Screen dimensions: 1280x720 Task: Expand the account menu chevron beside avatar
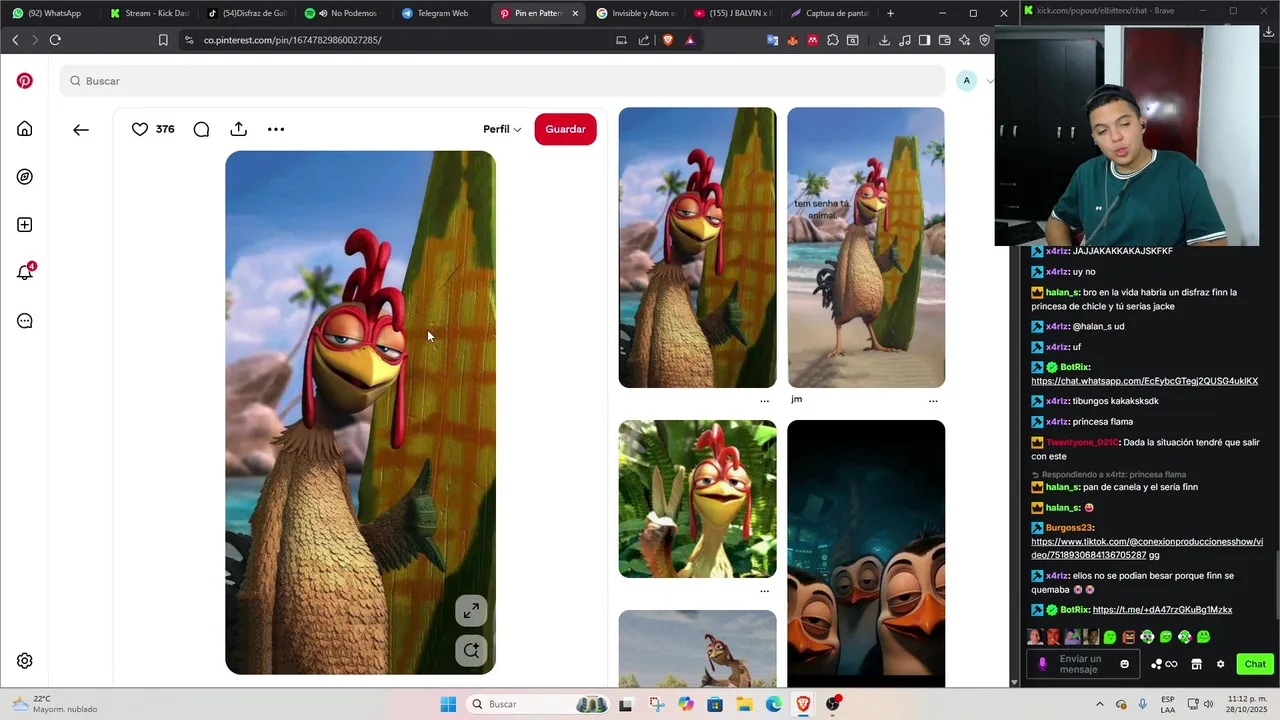tap(990, 81)
